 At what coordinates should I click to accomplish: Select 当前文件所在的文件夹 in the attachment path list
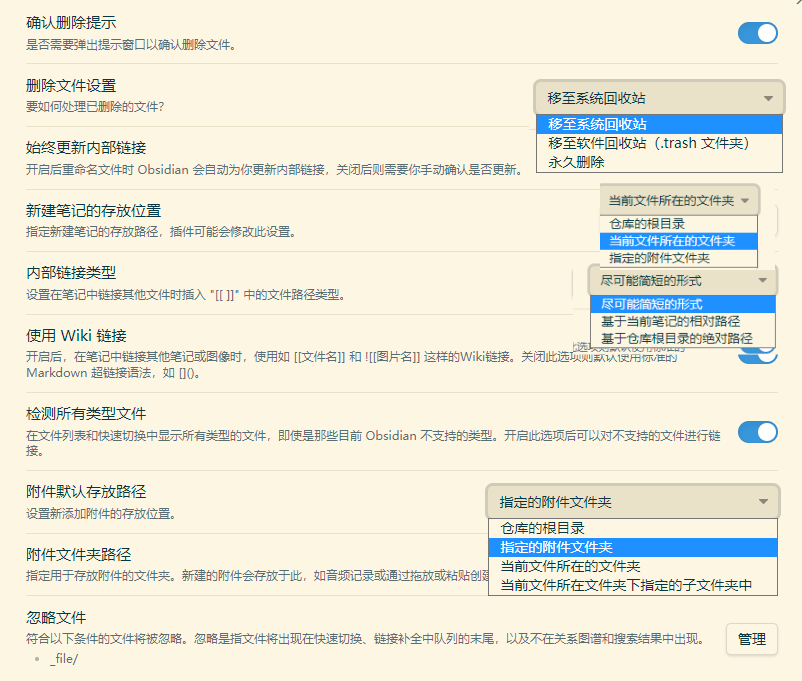click(x=570, y=566)
